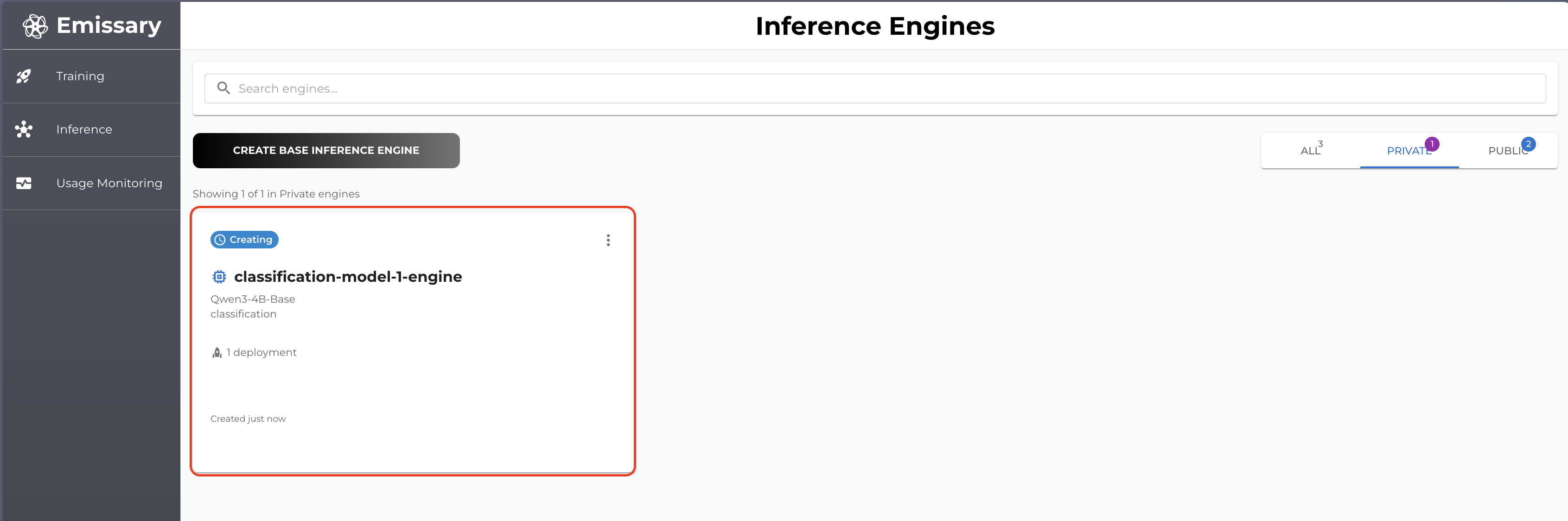
Task: Click the 1 deployment label
Action: pos(261,352)
